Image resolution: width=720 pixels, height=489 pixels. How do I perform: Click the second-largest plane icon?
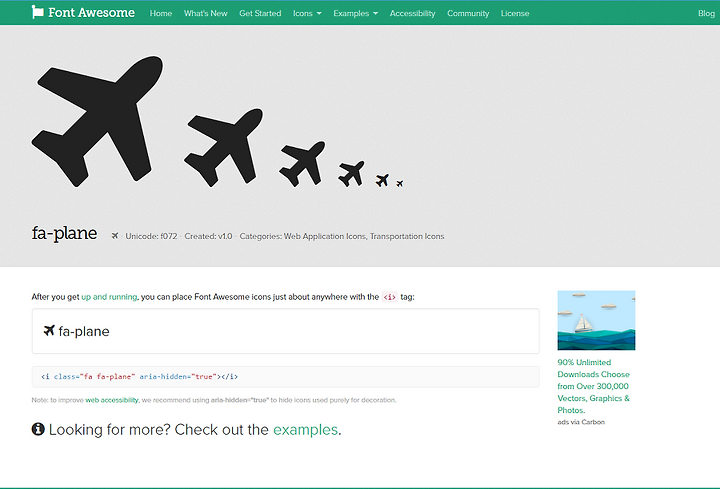click(x=224, y=147)
